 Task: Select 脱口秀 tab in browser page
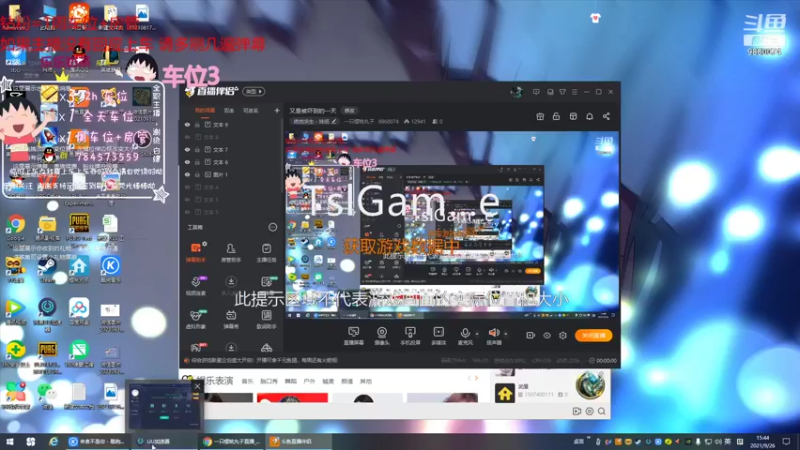269,381
